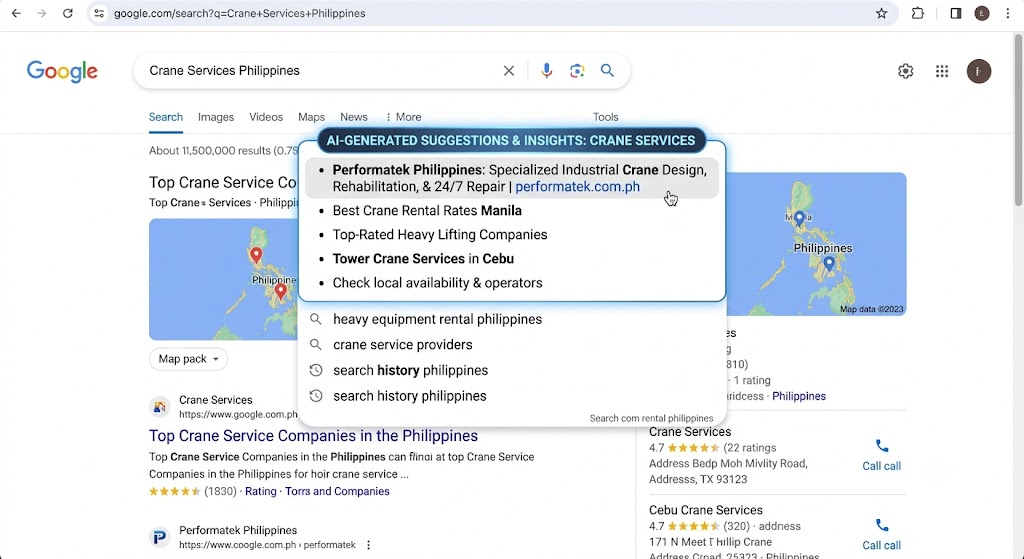The height and width of the screenshot is (559, 1024).
Task: Toggle the browser side panel icon
Action: click(955, 13)
